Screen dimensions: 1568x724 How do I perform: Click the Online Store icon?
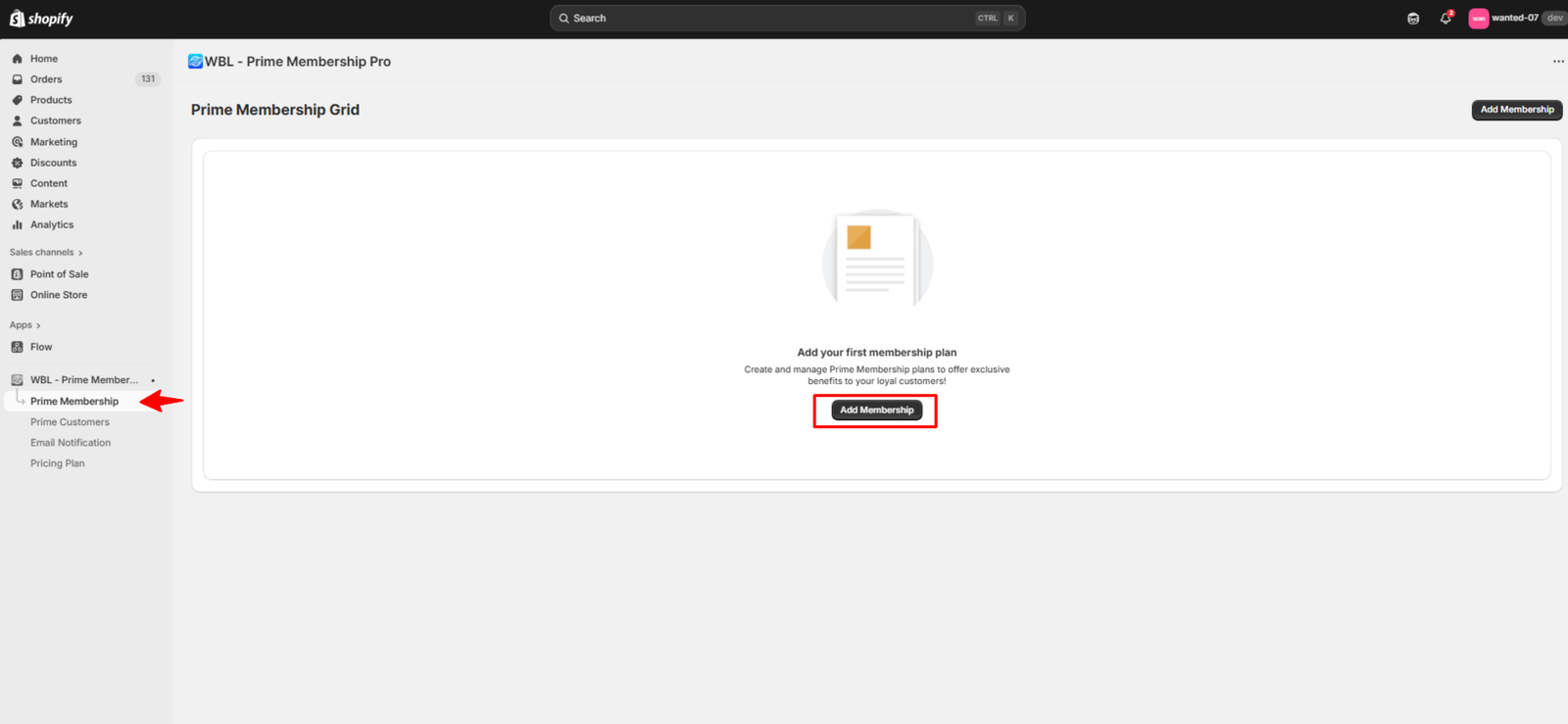(17, 295)
